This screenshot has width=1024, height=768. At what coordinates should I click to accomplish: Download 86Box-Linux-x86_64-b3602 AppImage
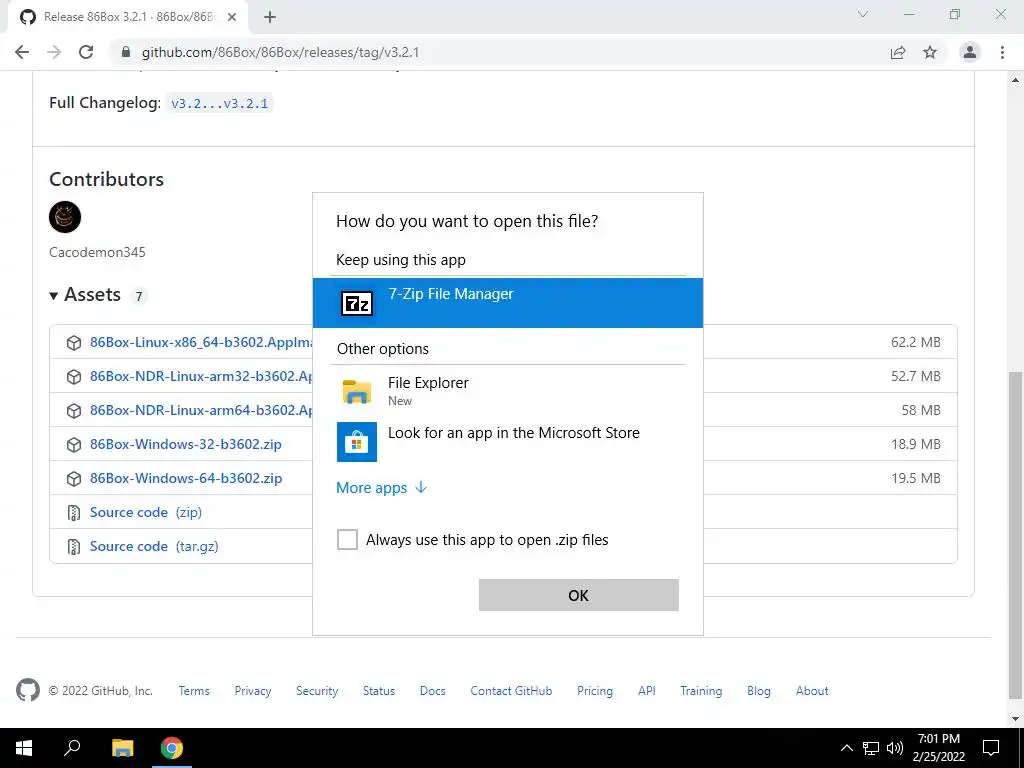201,342
